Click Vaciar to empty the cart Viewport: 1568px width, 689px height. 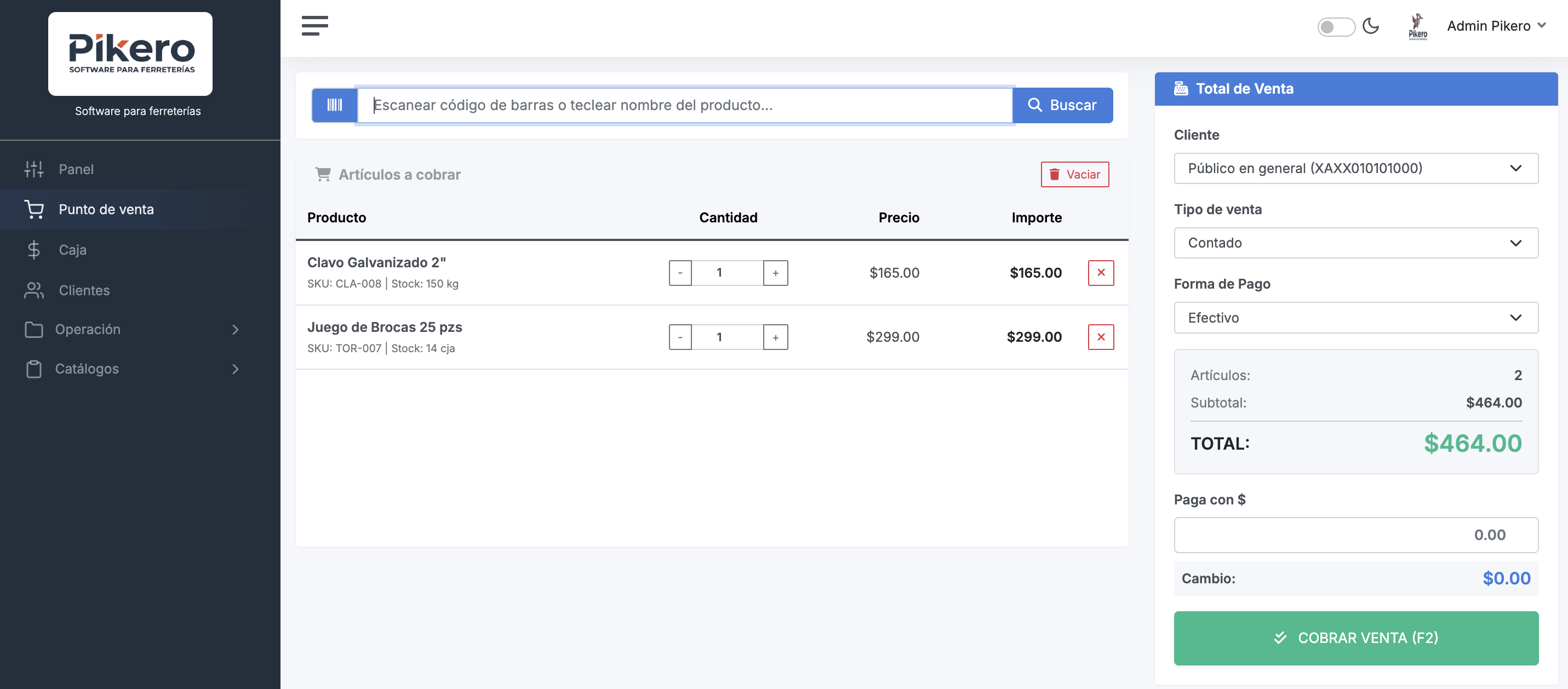pyautogui.click(x=1074, y=174)
